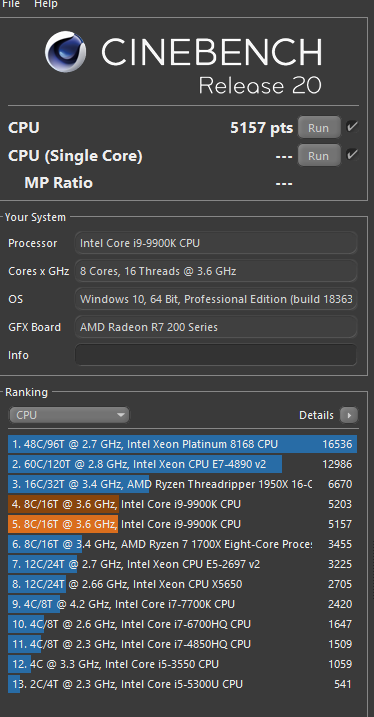Click the 16536 score value
The image size is (374, 717).
coord(337,444)
